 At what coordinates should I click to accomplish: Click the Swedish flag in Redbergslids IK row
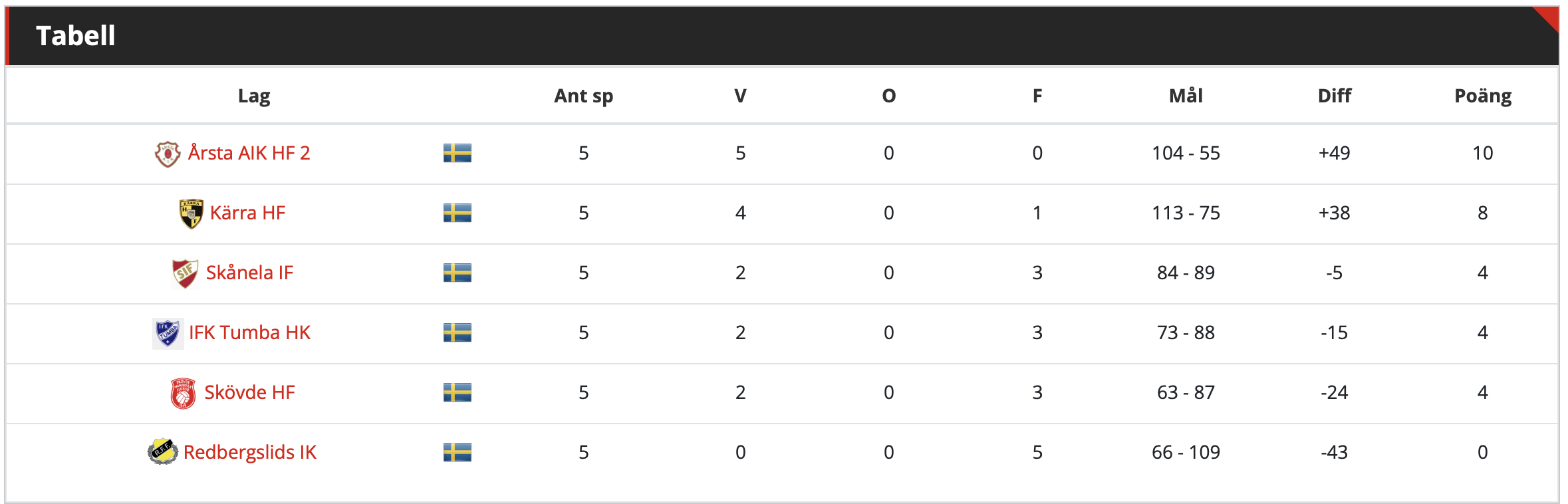457,452
